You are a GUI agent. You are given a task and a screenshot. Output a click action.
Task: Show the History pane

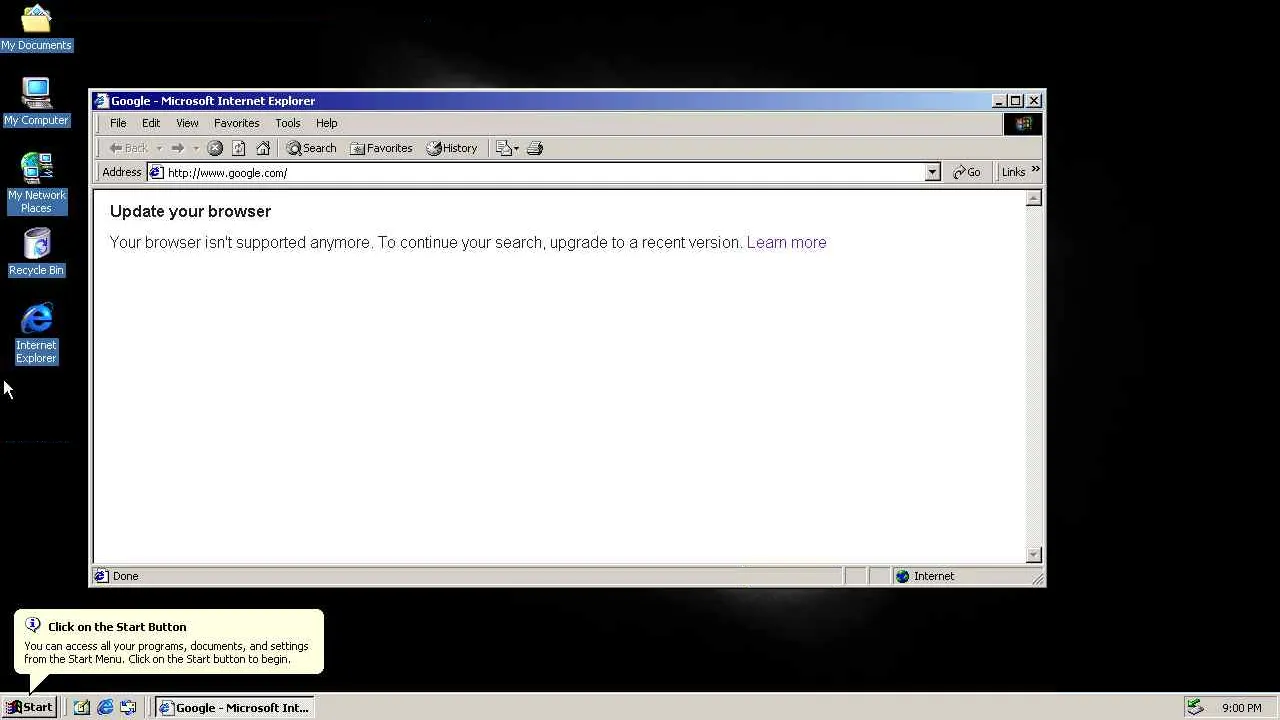click(452, 148)
